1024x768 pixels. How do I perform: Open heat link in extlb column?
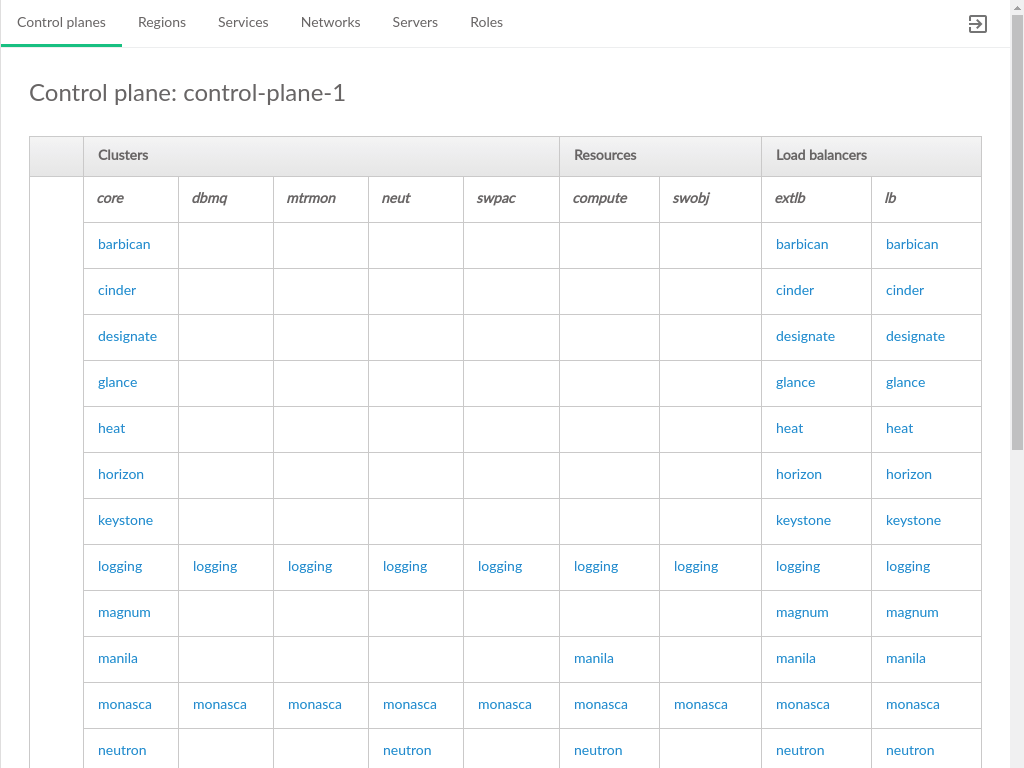[x=789, y=428]
